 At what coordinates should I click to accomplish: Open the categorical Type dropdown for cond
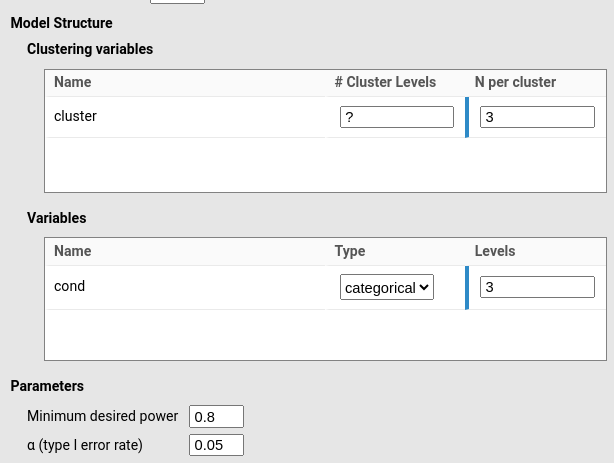(386, 287)
